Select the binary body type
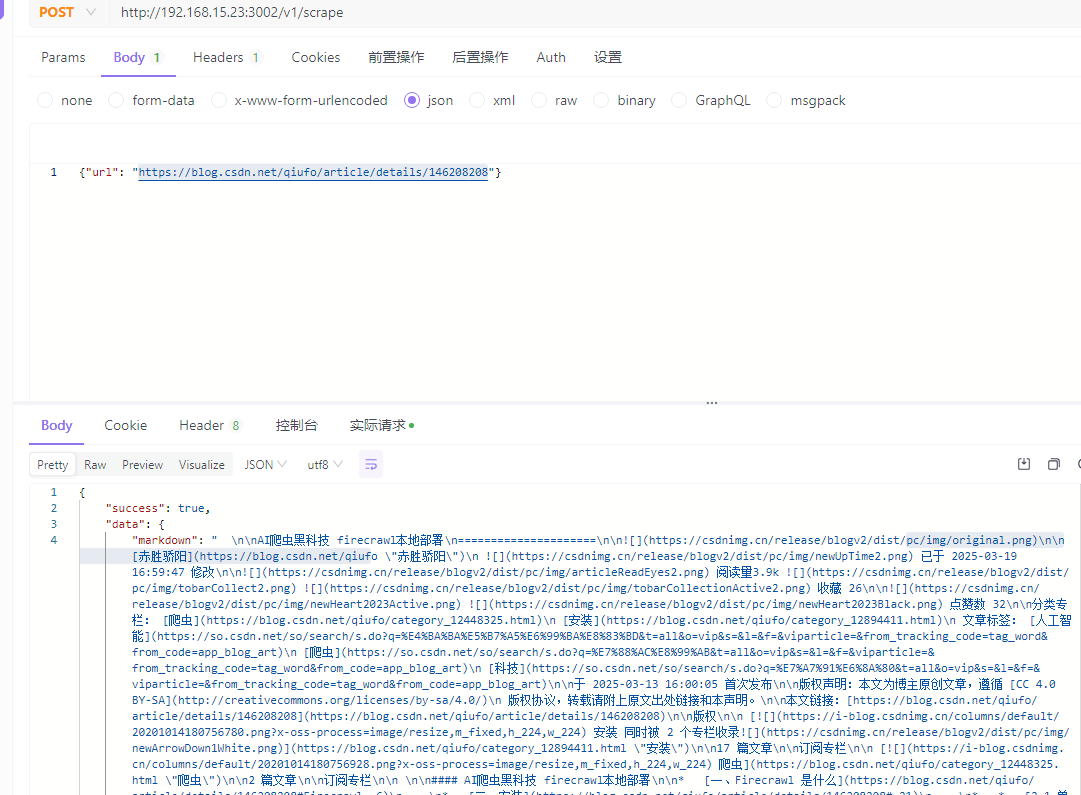1081x795 pixels. [625, 101]
